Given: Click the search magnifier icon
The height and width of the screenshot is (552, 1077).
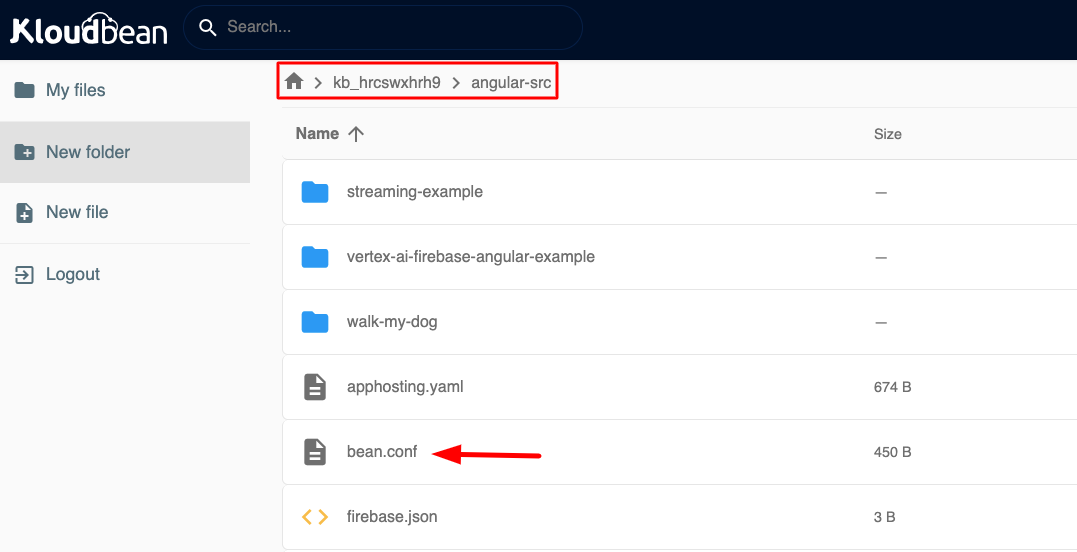Looking at the screenshot, I should [207, 27].
